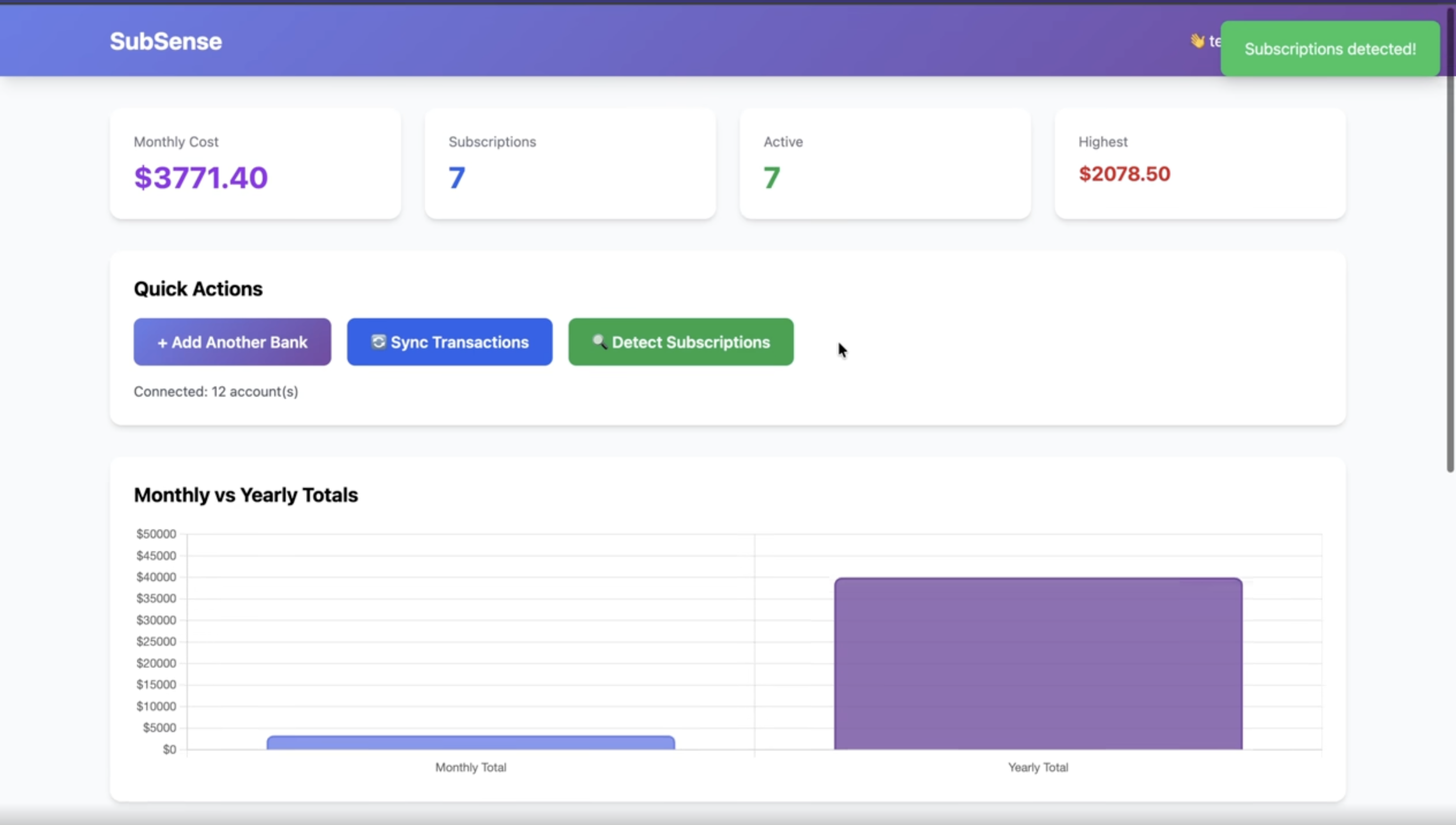Screen dimensions: 1456x825
Task: Click the Monthly Total axis label
Action: click(470, 767)
